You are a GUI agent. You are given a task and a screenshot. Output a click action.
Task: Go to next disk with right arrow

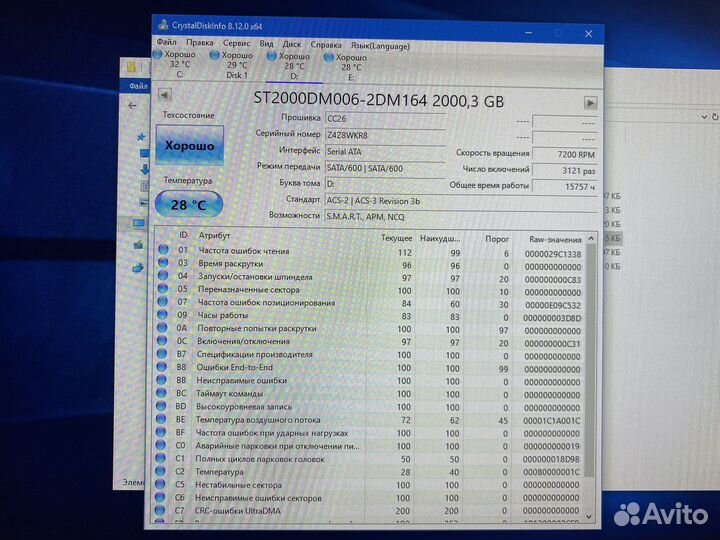[x=591, y=102]
